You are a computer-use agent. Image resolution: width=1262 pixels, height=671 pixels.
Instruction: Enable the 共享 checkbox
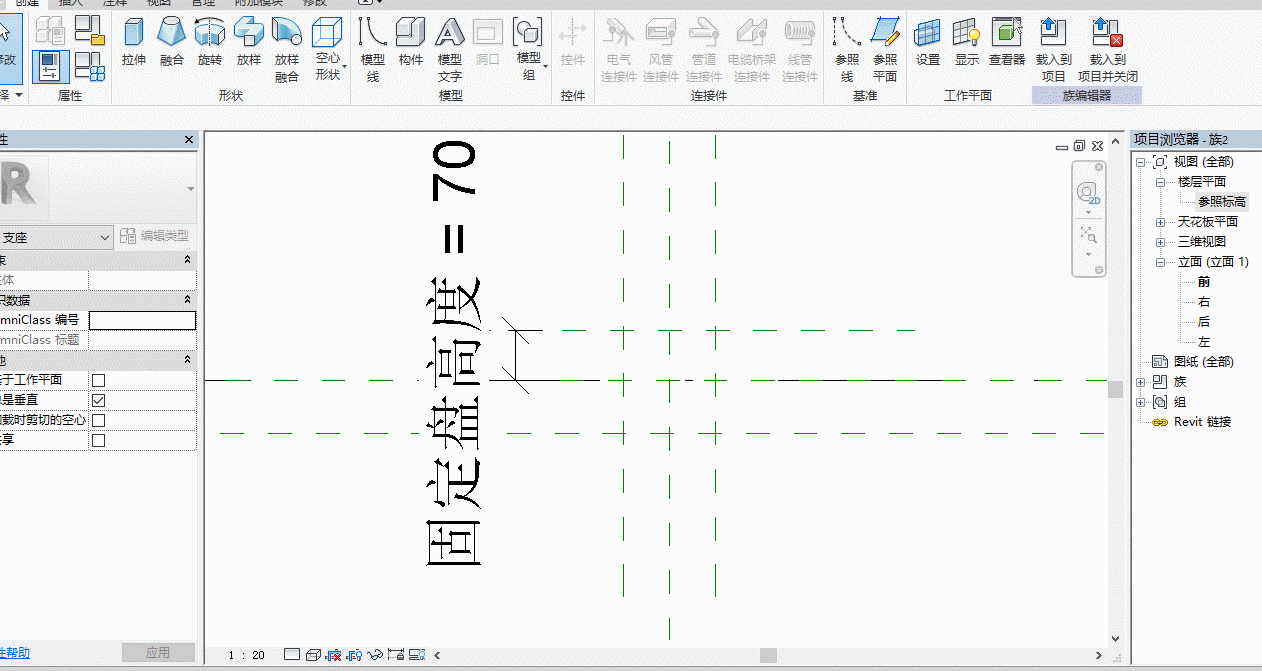99,440
